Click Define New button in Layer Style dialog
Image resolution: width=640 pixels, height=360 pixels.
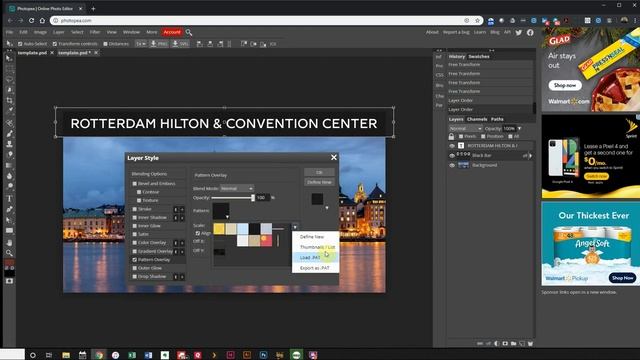320,182
